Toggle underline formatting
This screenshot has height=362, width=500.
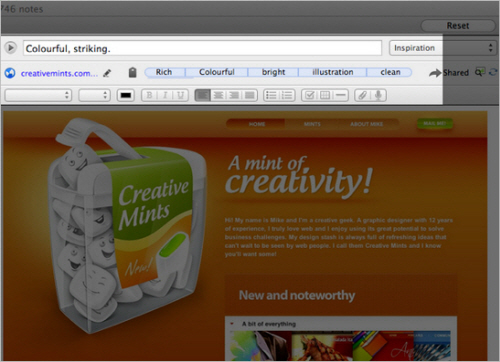180,96
